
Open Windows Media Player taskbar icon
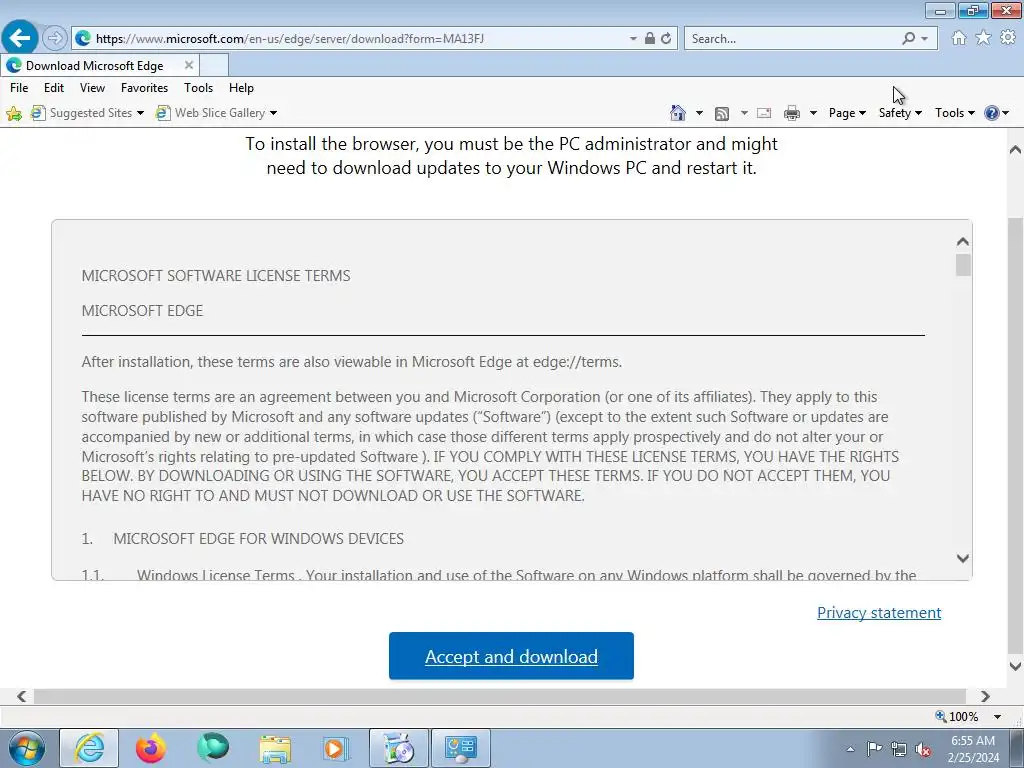click(336, 748)
